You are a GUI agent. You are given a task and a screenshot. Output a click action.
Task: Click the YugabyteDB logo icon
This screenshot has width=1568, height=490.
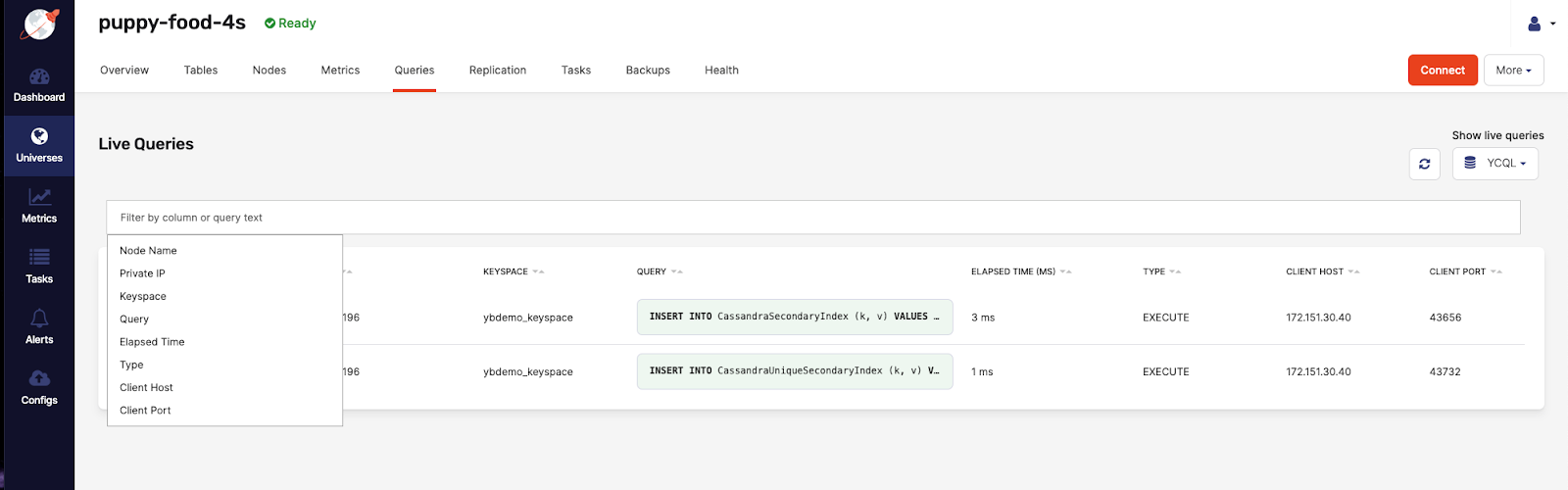tap(39, 24)
